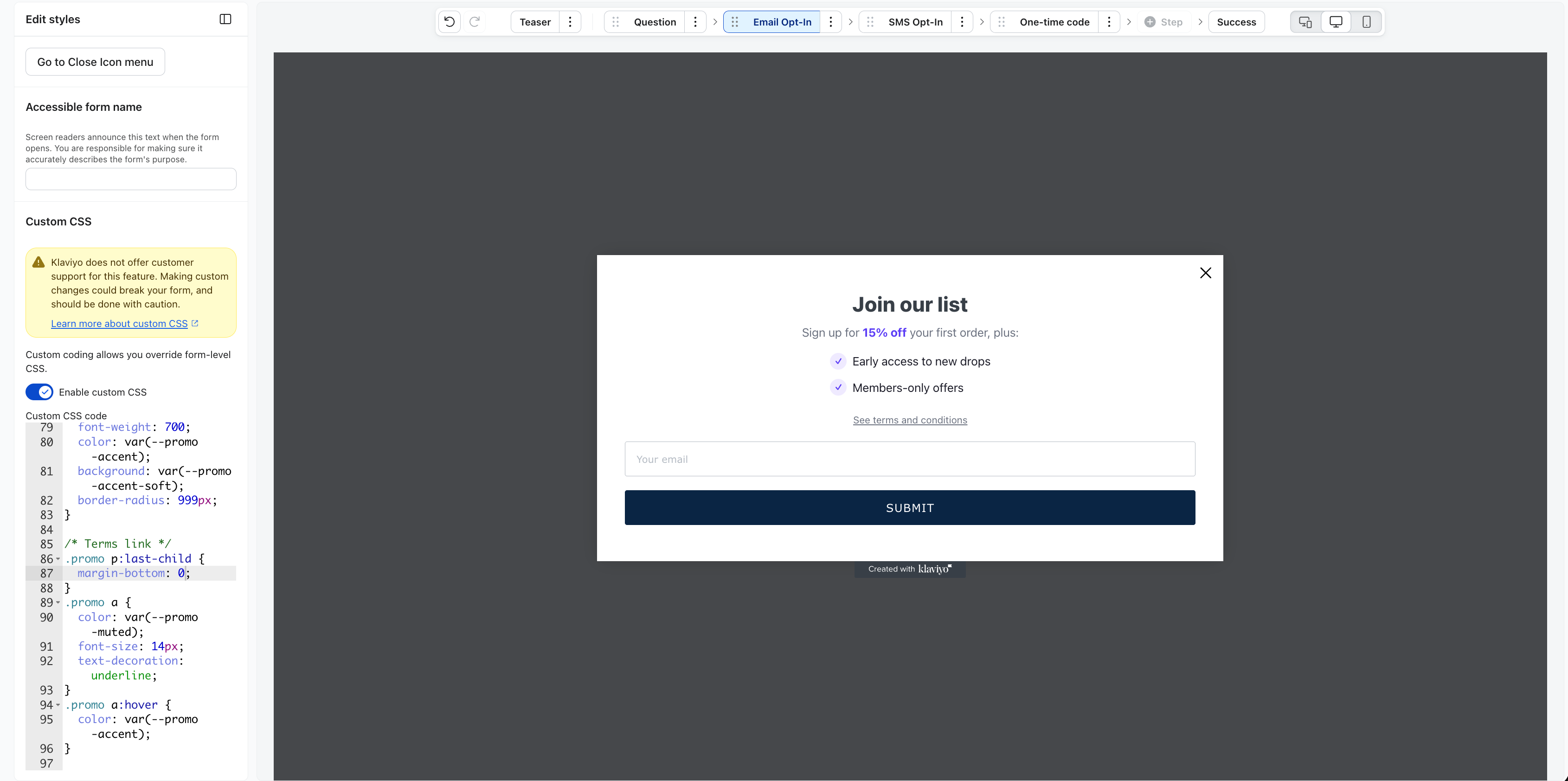Click the Accessible form name input field

[131, 179]
